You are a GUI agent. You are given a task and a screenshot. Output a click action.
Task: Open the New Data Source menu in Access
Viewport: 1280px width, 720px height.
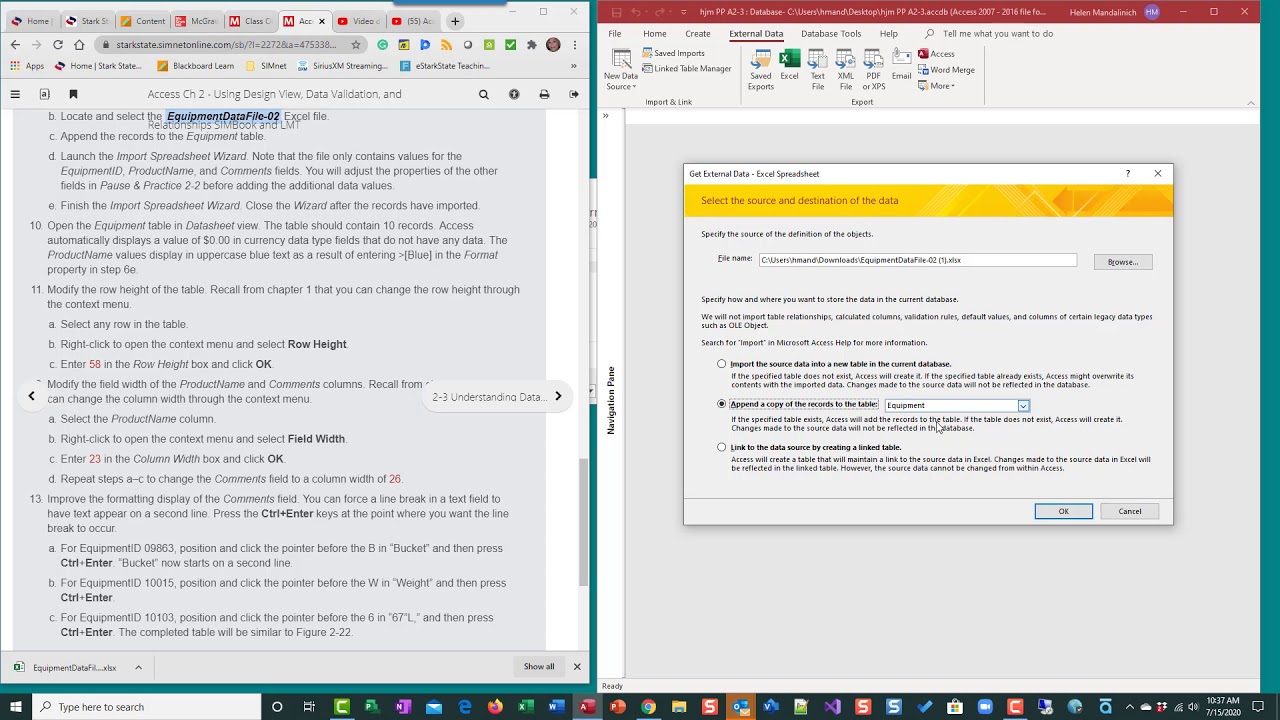click(620, 70)
